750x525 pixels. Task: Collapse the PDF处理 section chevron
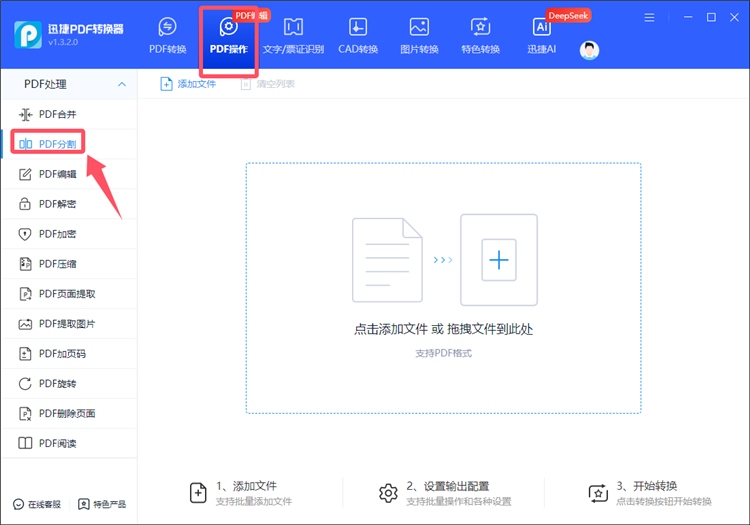(122, 84)
